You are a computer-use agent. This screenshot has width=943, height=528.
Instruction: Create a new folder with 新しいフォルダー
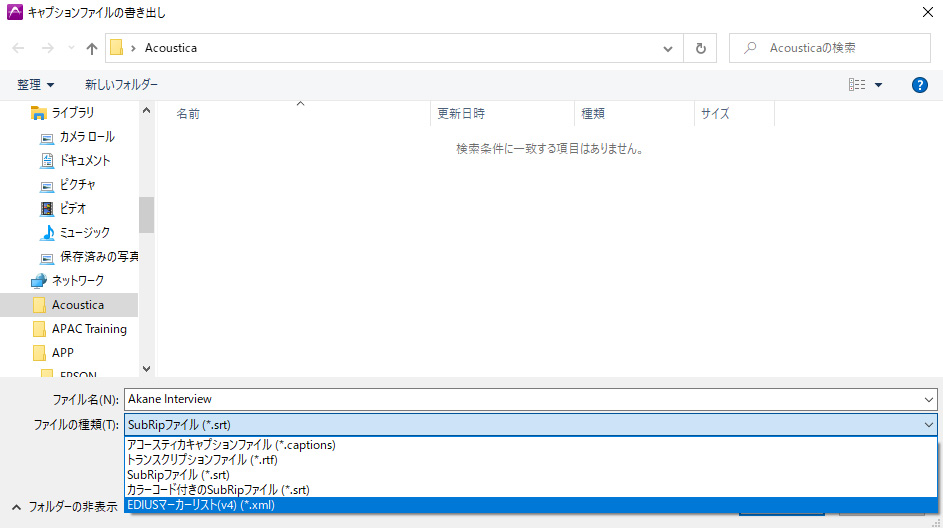(x=121, y=85)
